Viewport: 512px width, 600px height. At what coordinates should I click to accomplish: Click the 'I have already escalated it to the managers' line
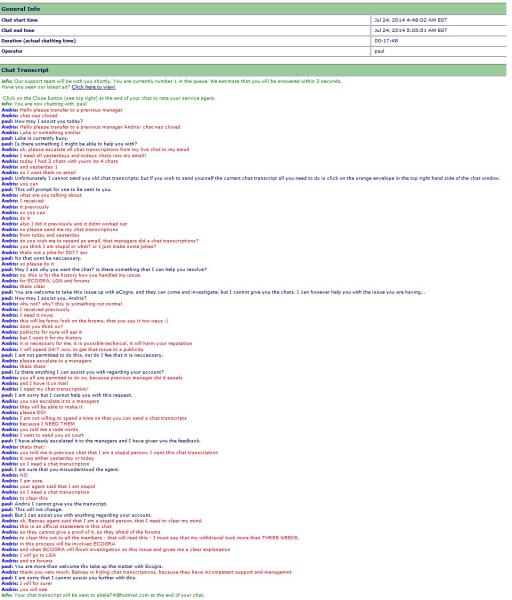point(101,441)
